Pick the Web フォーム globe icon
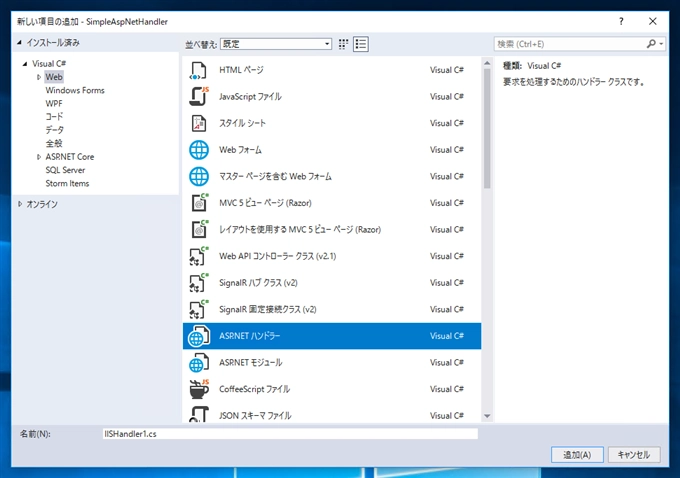Image resolution: width=680 pixels, height=478 pixels. [199, 150]
